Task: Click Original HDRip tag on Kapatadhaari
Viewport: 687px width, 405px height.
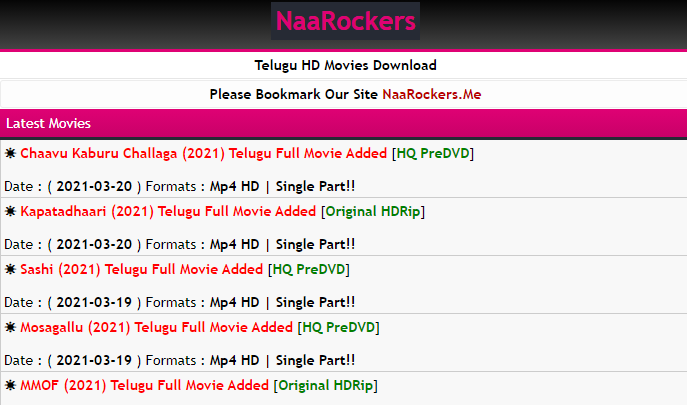Action: click(373, 211)
